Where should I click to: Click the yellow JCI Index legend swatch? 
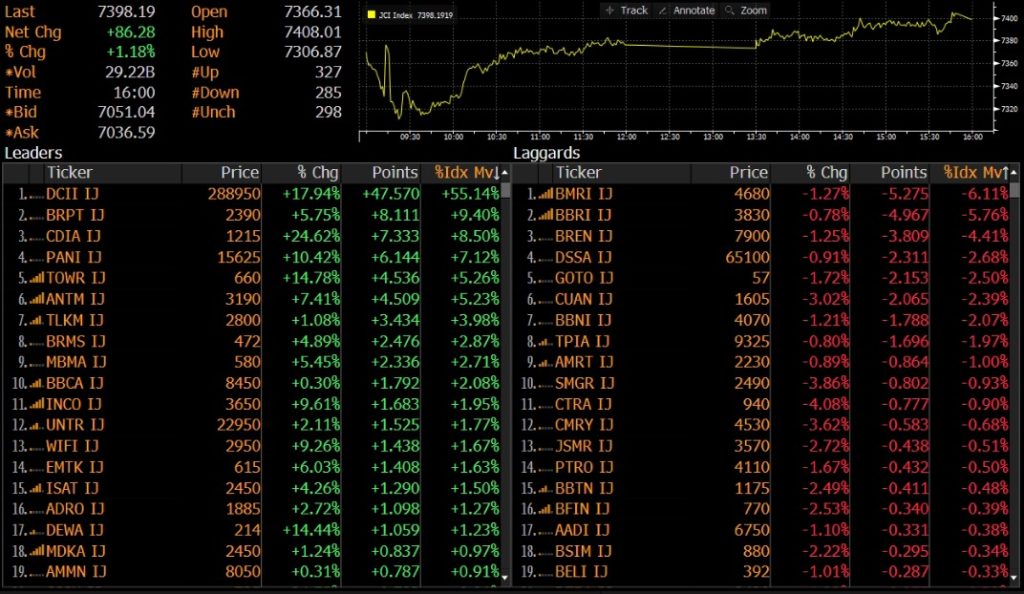tap(372, 14)
